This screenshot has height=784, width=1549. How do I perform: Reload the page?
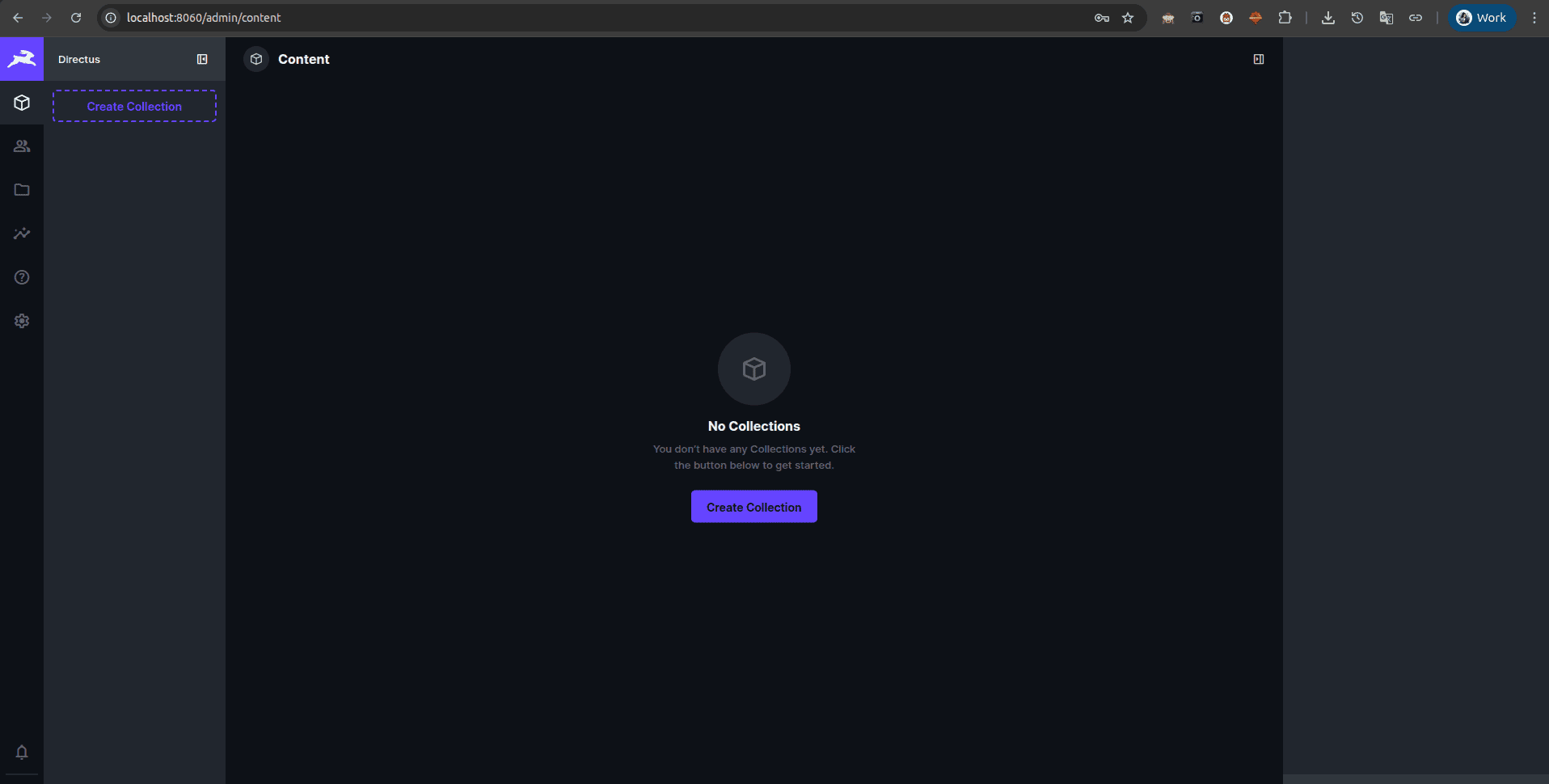point(76,18)
